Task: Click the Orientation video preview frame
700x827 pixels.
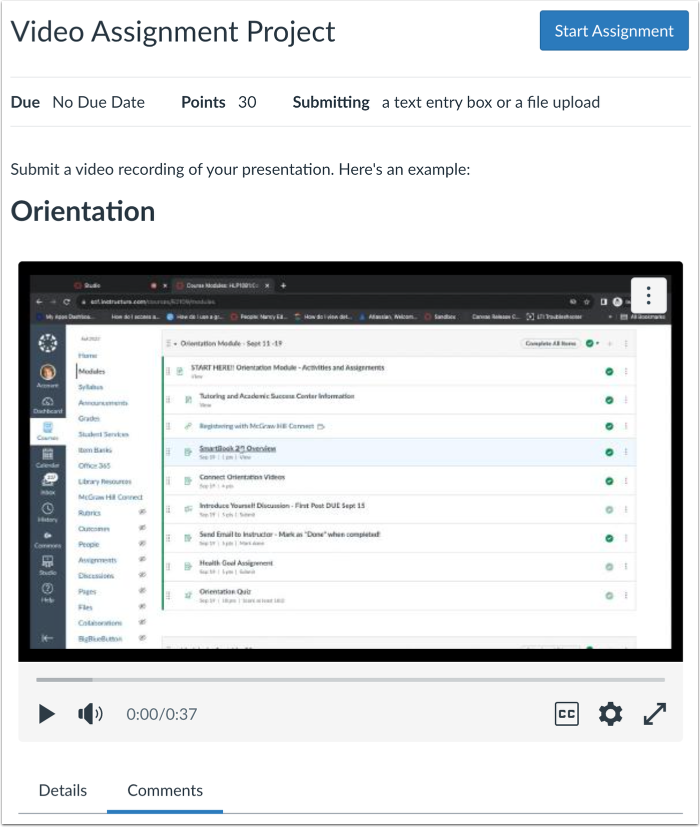Action: 350,461
